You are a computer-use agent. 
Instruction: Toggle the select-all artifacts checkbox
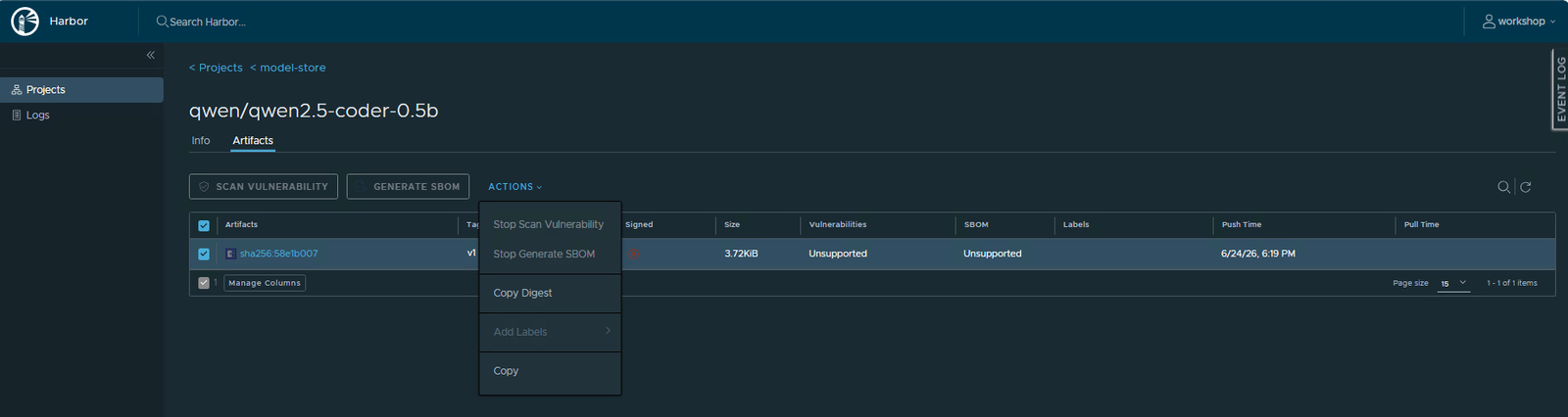204,225
